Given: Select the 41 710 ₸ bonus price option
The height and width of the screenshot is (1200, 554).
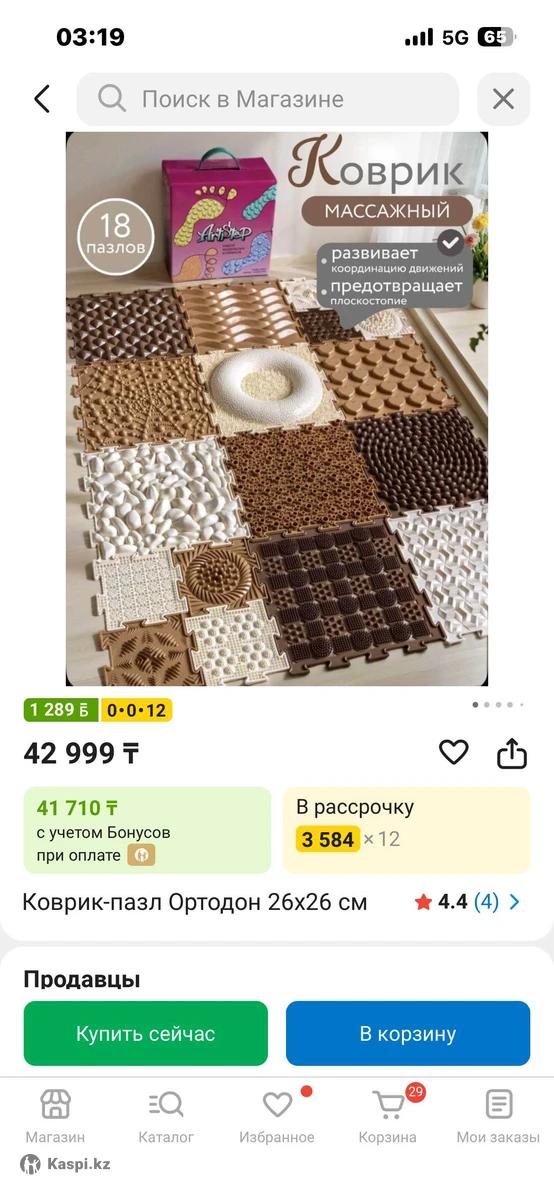Looking at the screenshot, I should click(147, 830).
